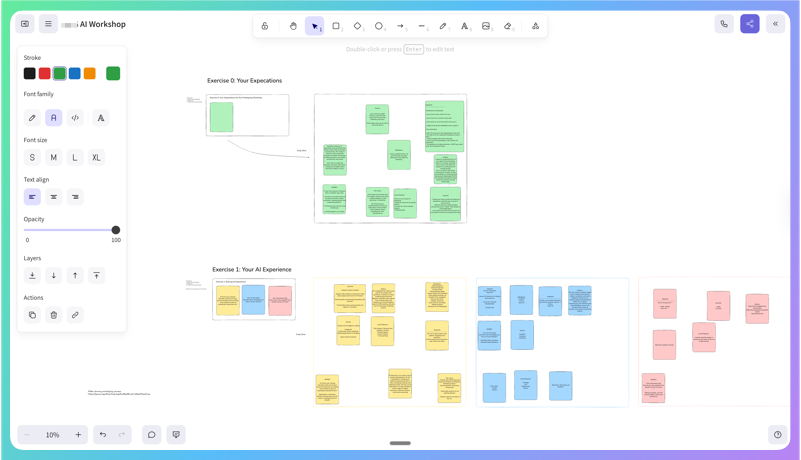
Task: Reset zoom via 10% label
Action: (52, 435)
